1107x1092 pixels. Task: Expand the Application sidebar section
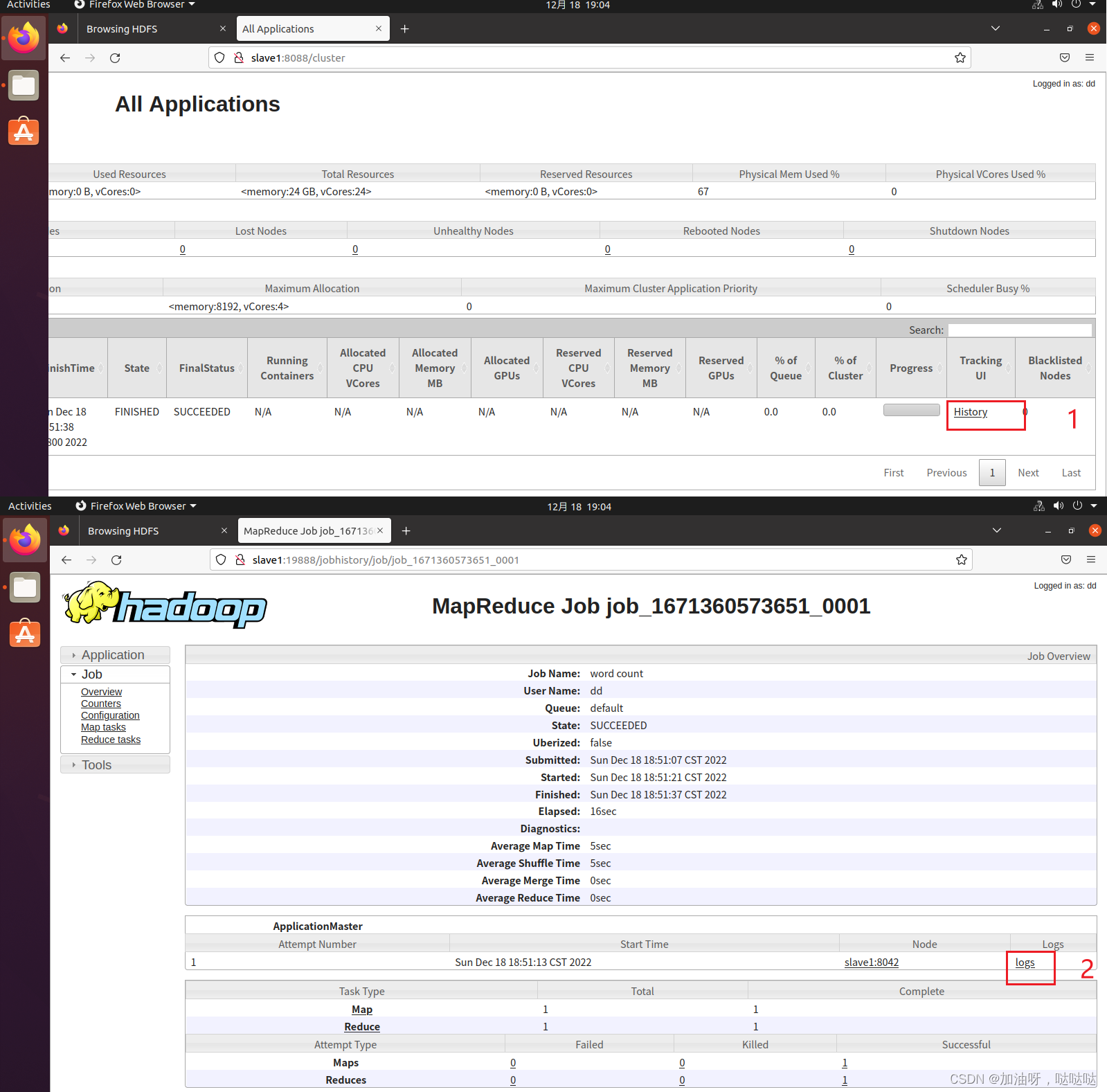115,655
